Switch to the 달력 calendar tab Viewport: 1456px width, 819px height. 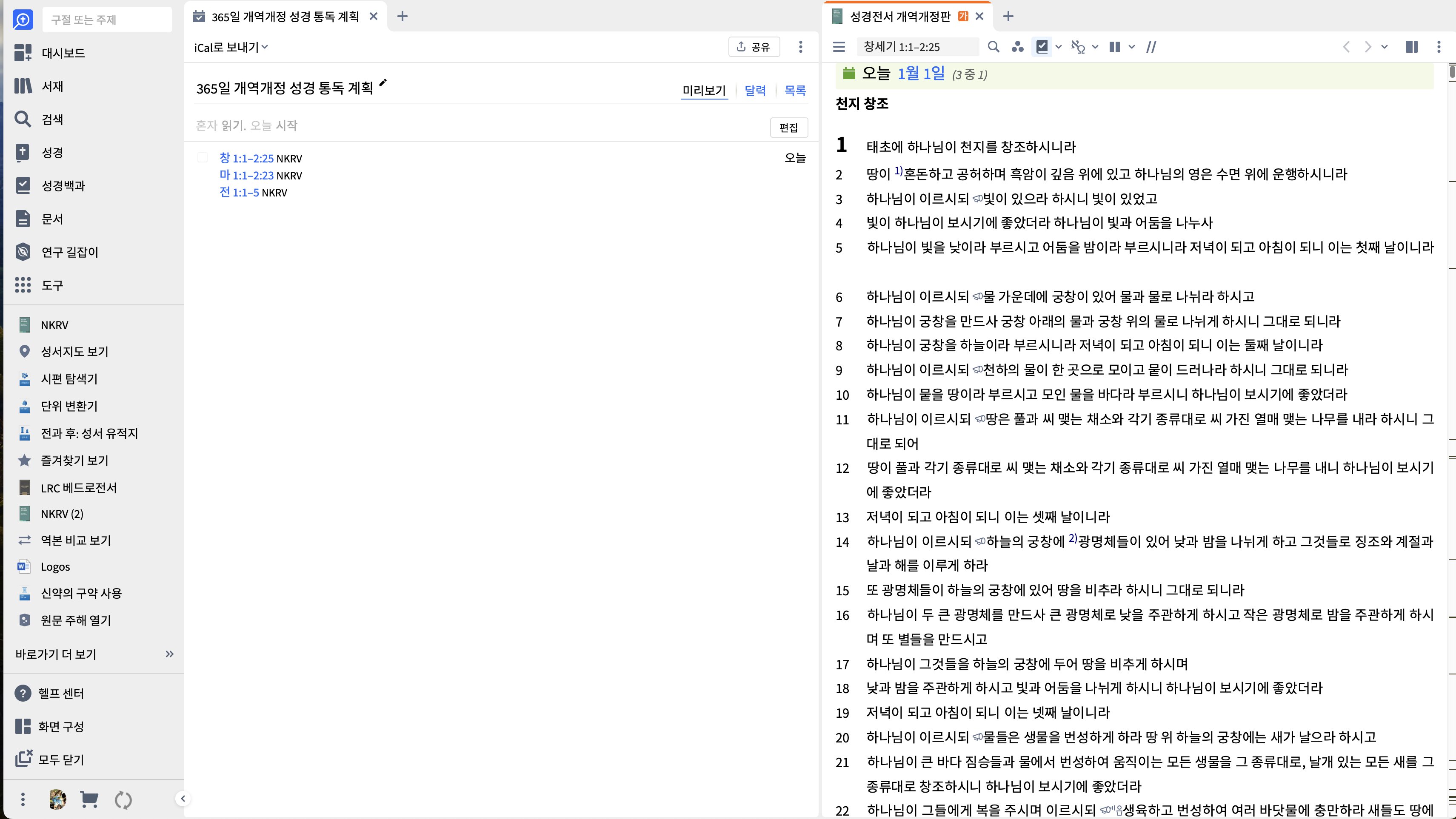click(x=755, y=91)
